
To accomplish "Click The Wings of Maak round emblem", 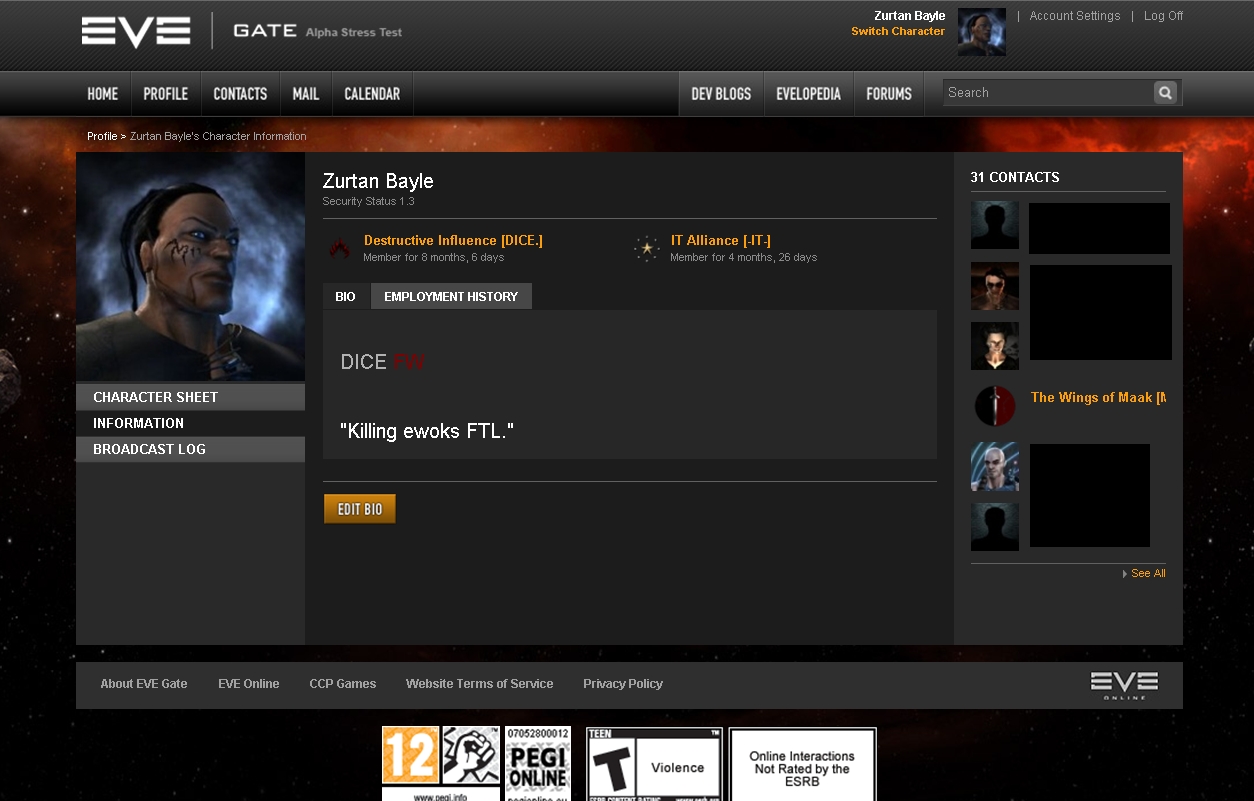I will (x=995, y=406).
